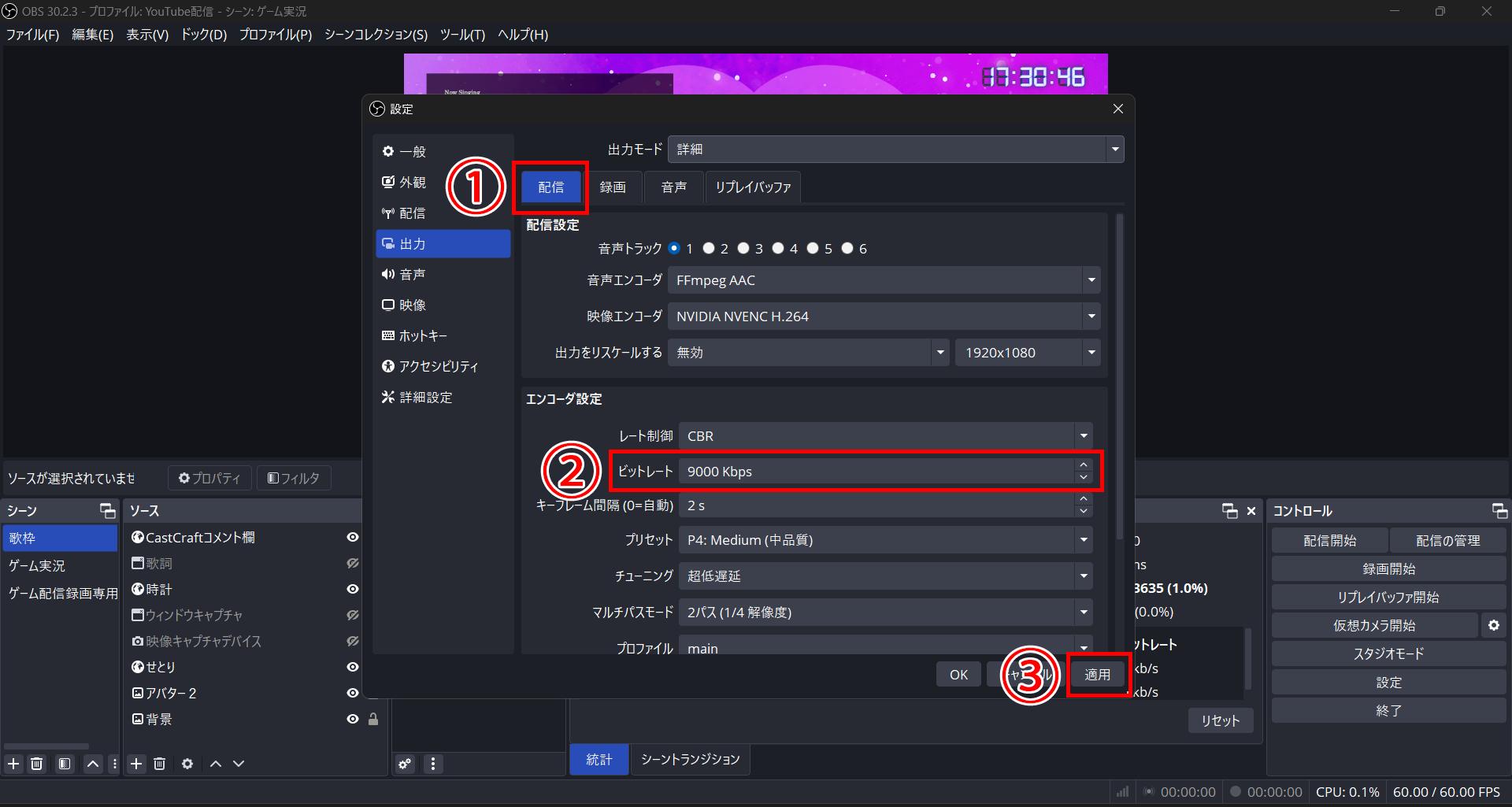
Task: Show the 歌詞 source
Action: point(353,563)
